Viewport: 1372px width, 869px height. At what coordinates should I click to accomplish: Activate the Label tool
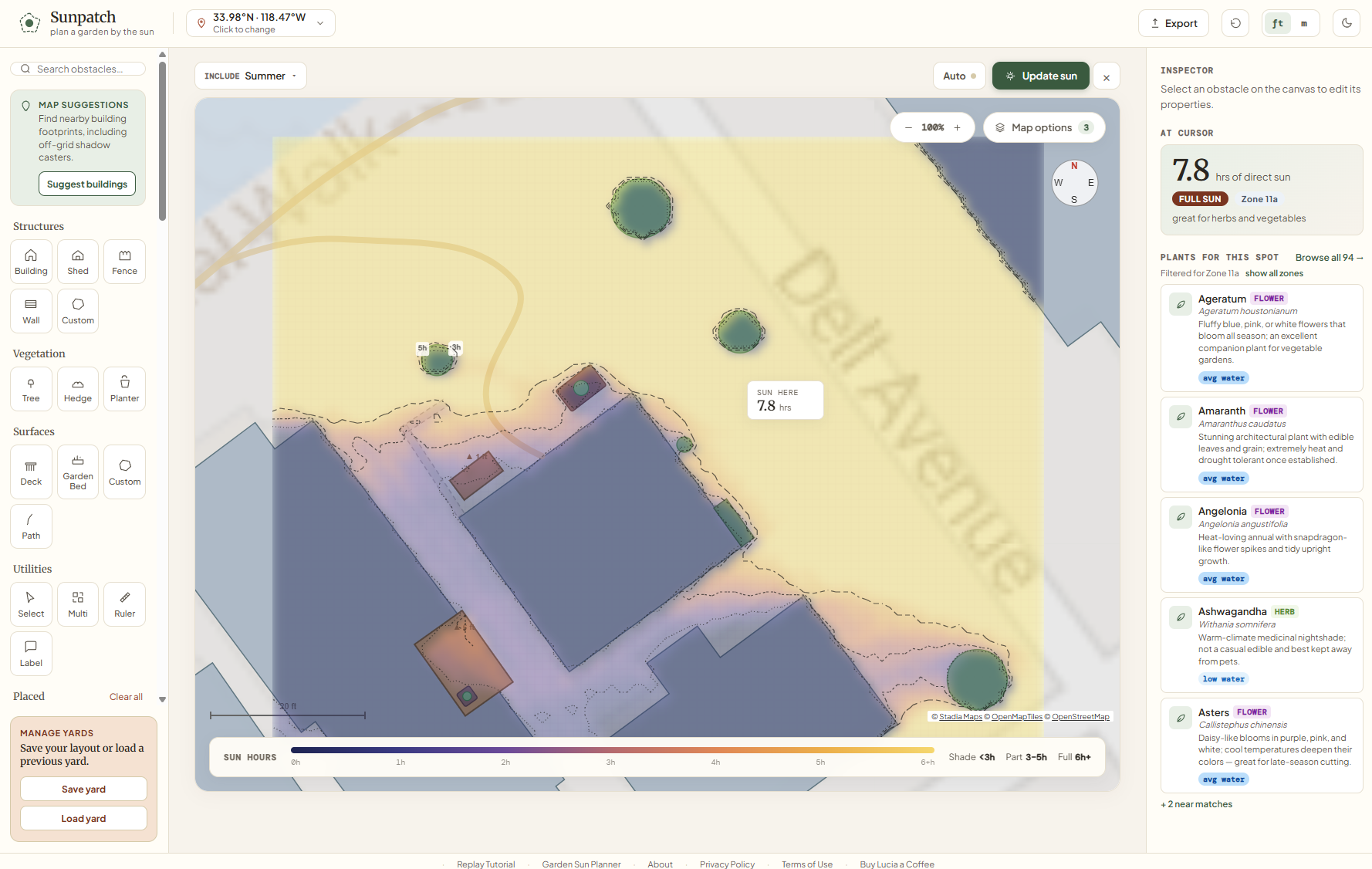pos(31,654)
